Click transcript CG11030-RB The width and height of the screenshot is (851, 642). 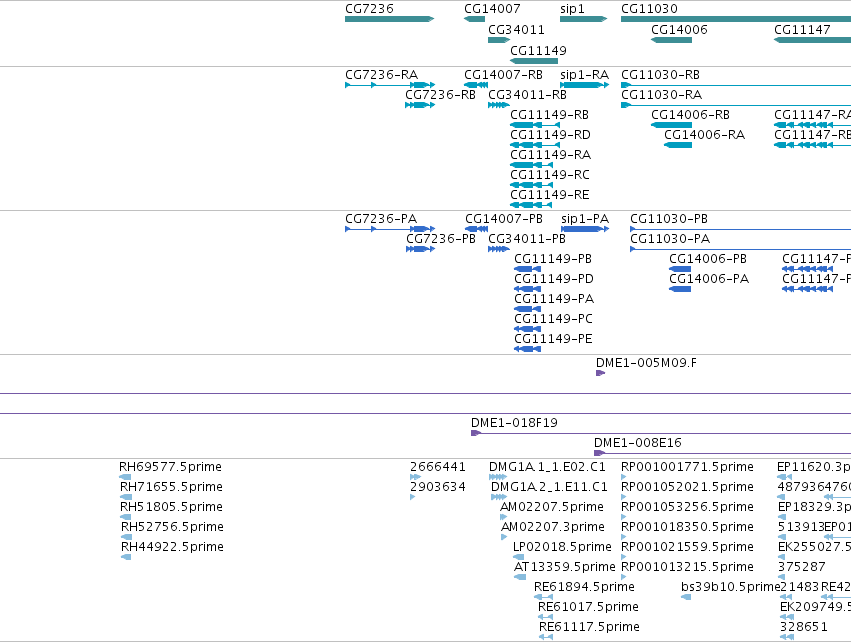(x=736, y=85)
